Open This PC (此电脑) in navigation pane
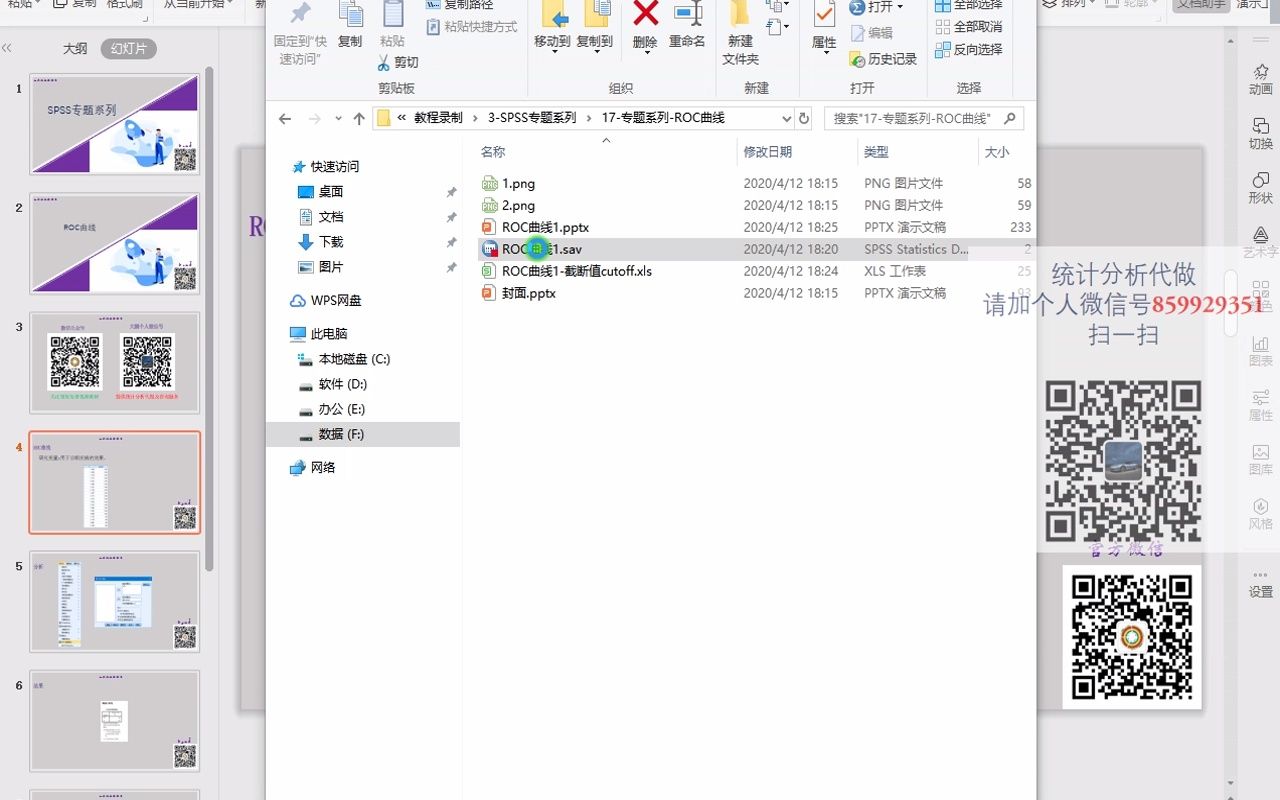Screen dimensions: 1280x800 click(329, 334)
